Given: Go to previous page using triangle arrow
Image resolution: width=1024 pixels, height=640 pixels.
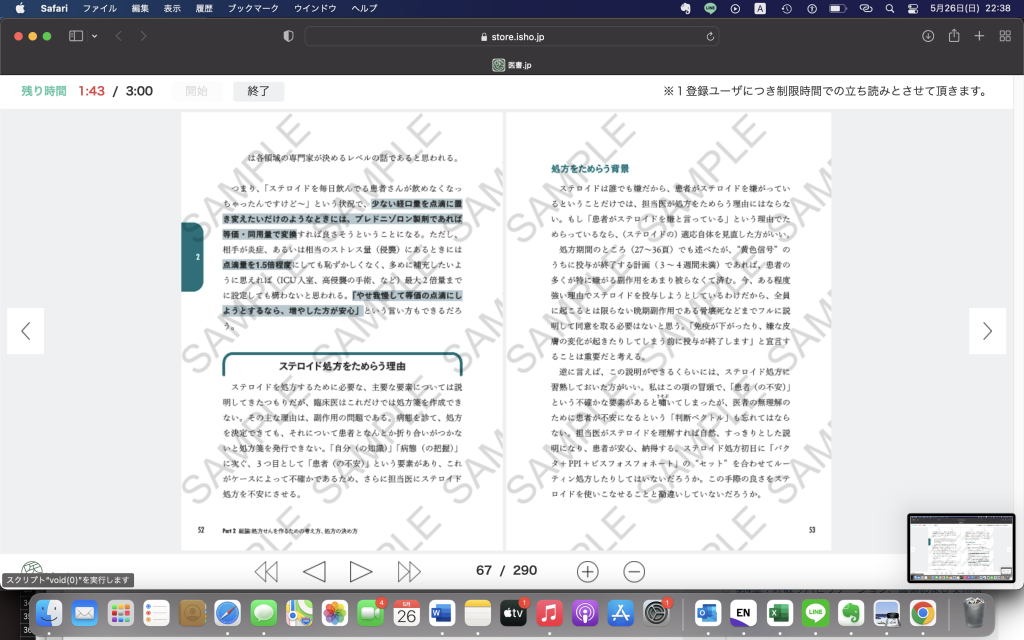Looking at the screenshot, I should (x=314, y=571).
